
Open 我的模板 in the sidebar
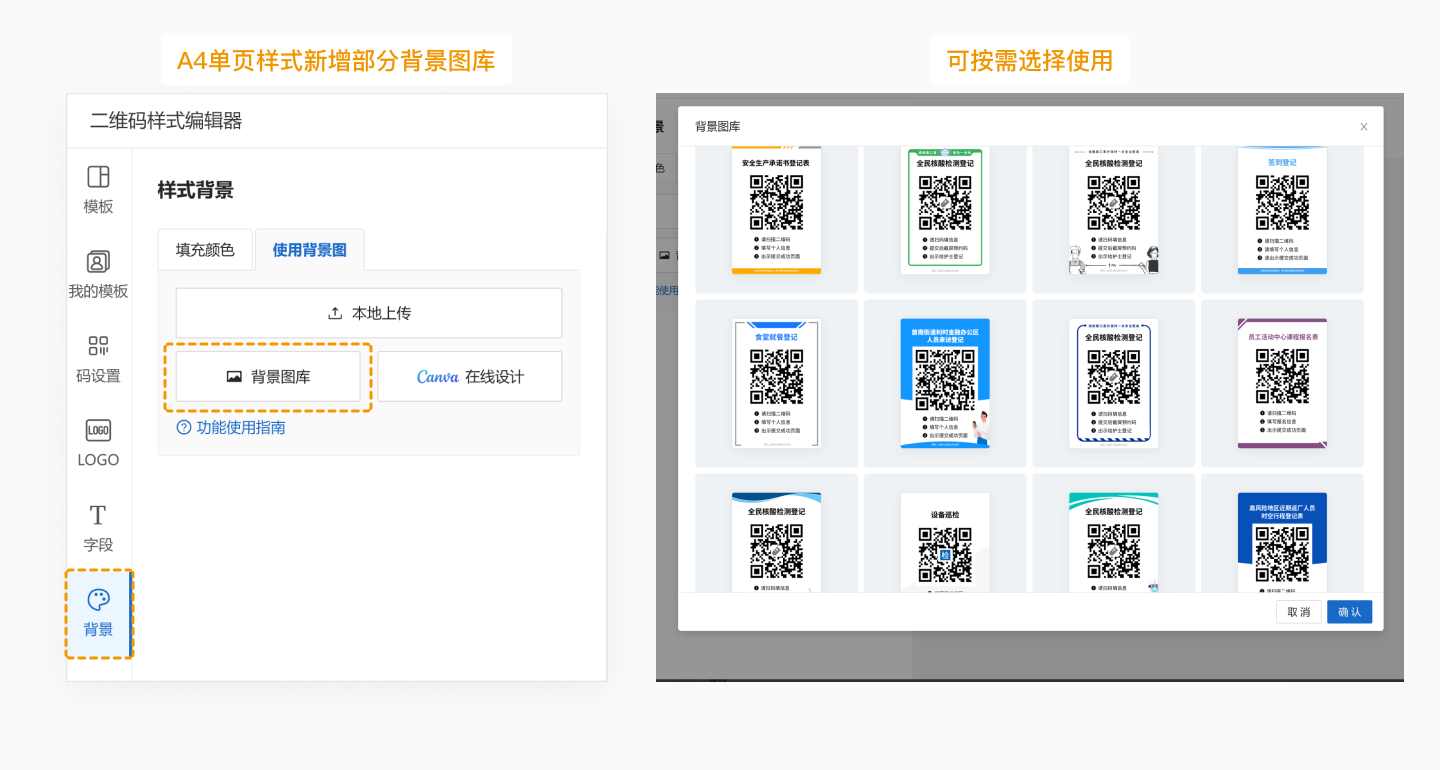[x=98, y=274]
